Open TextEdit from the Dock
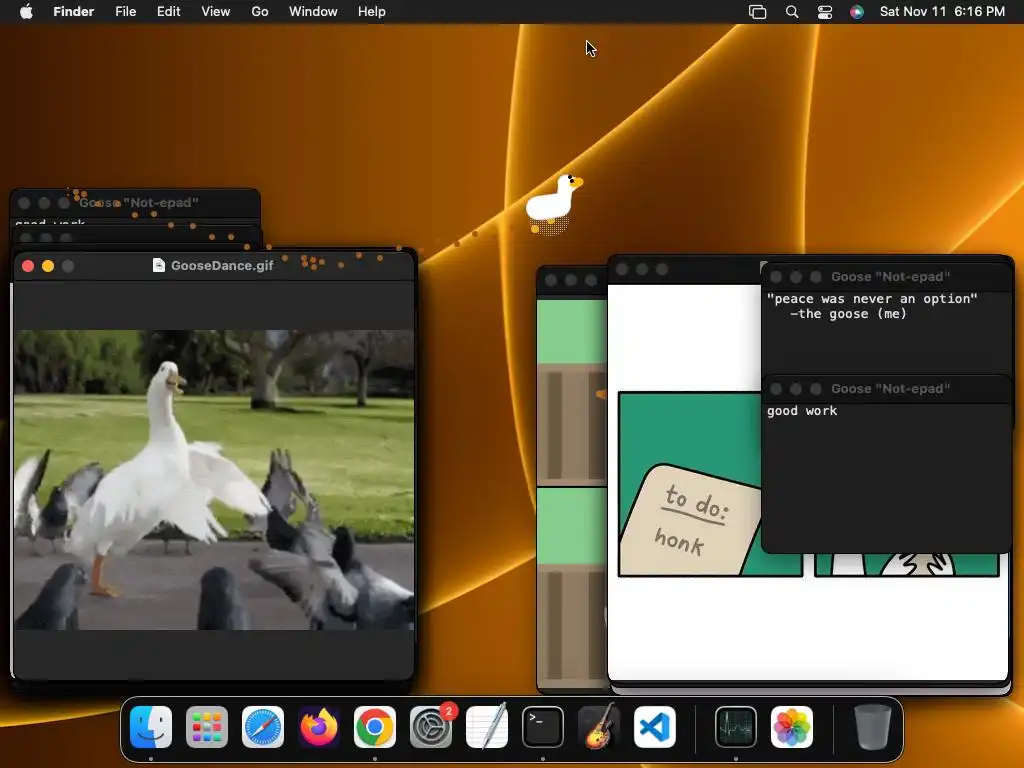 (487, 727)
